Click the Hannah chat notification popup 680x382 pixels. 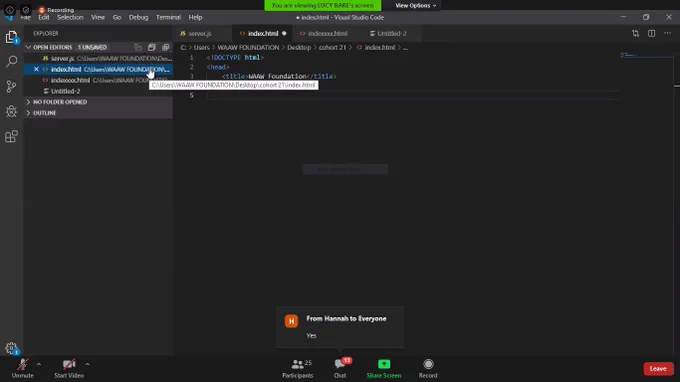click(340, 327)
